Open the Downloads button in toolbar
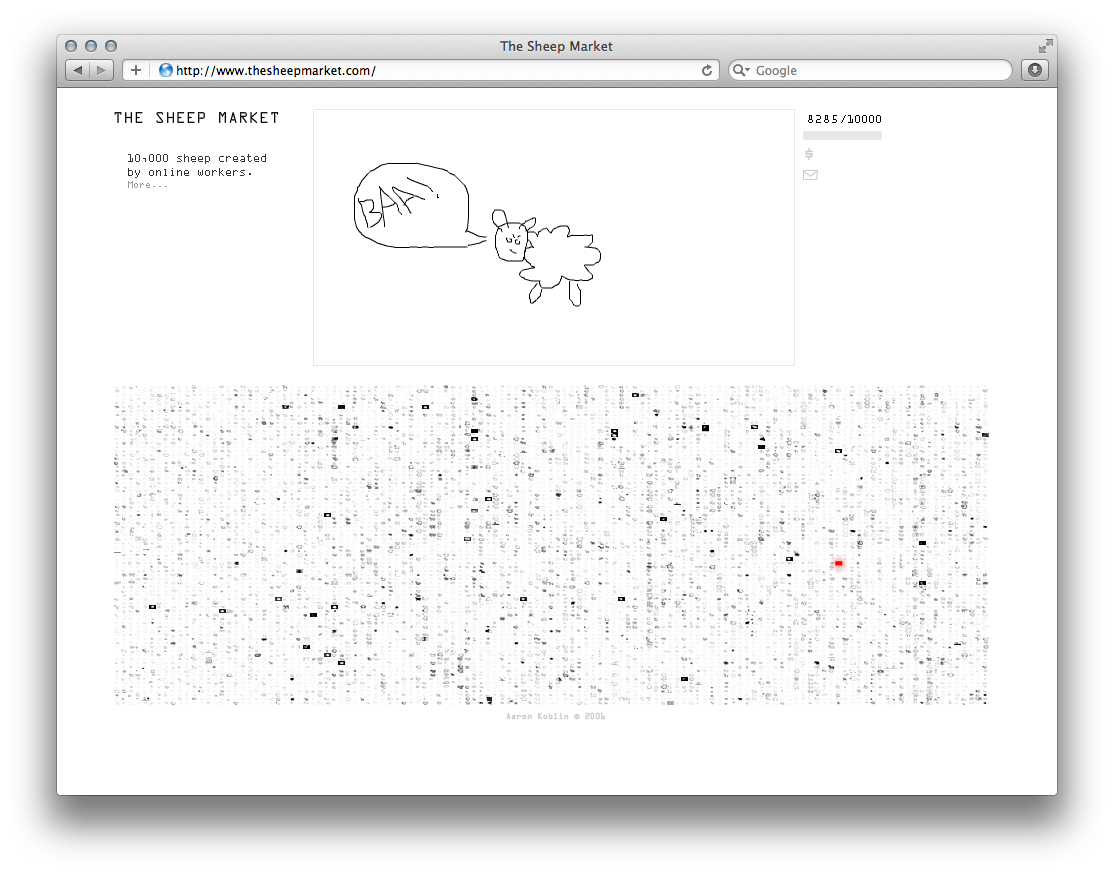This screenshot has width=1114, height=874. [1034, 70]
